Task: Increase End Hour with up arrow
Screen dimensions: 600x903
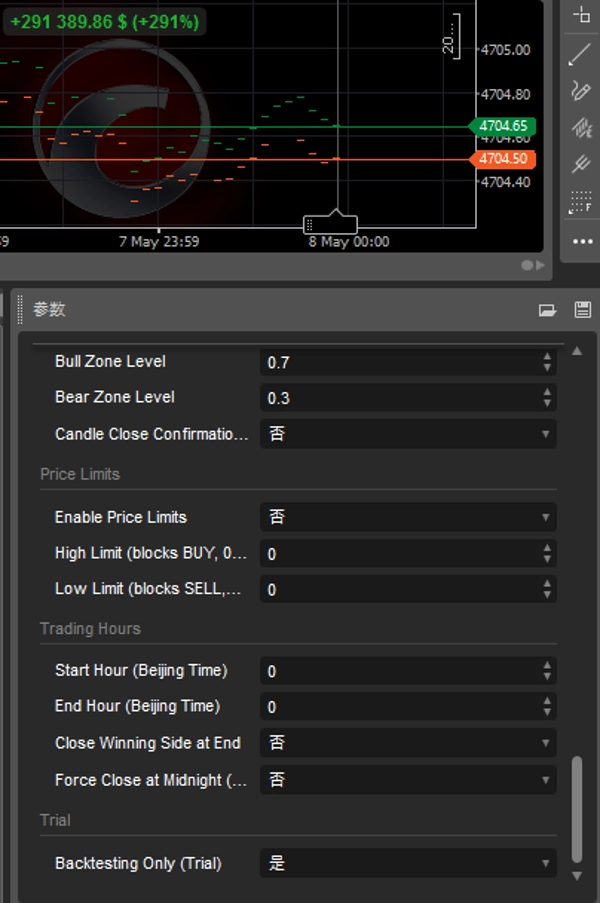Action: (x=547, y=701)
